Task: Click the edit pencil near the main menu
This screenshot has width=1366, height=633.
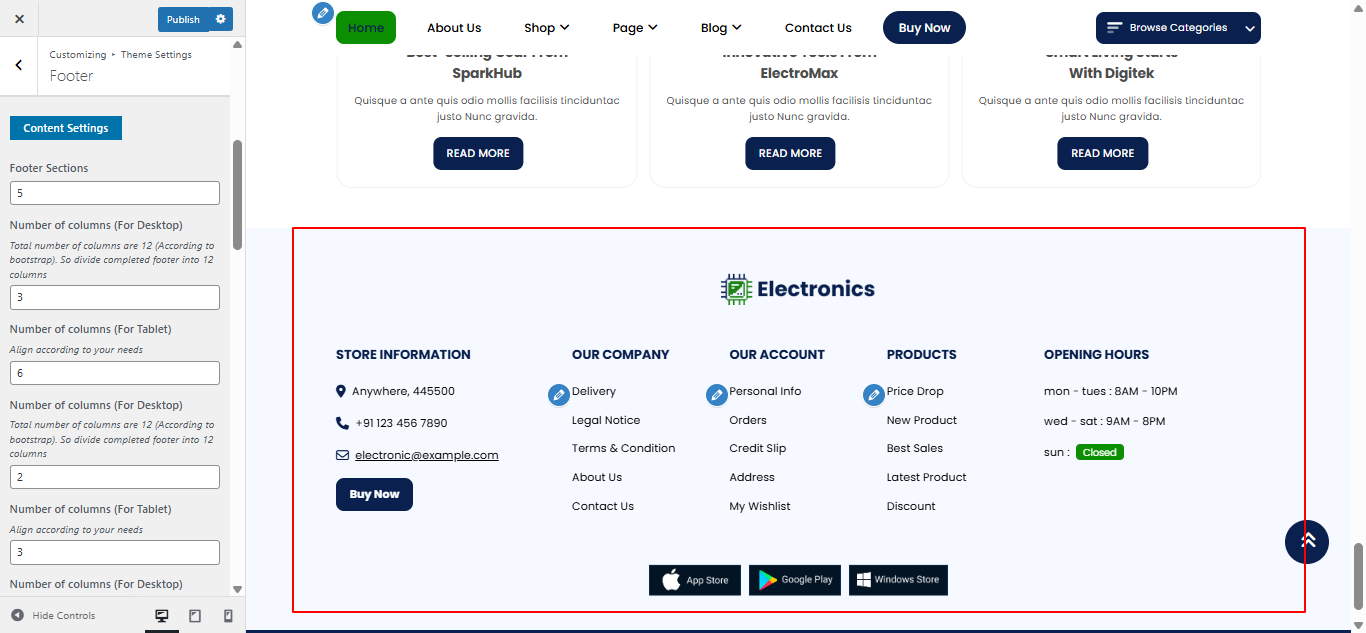Action: (322, 12)
